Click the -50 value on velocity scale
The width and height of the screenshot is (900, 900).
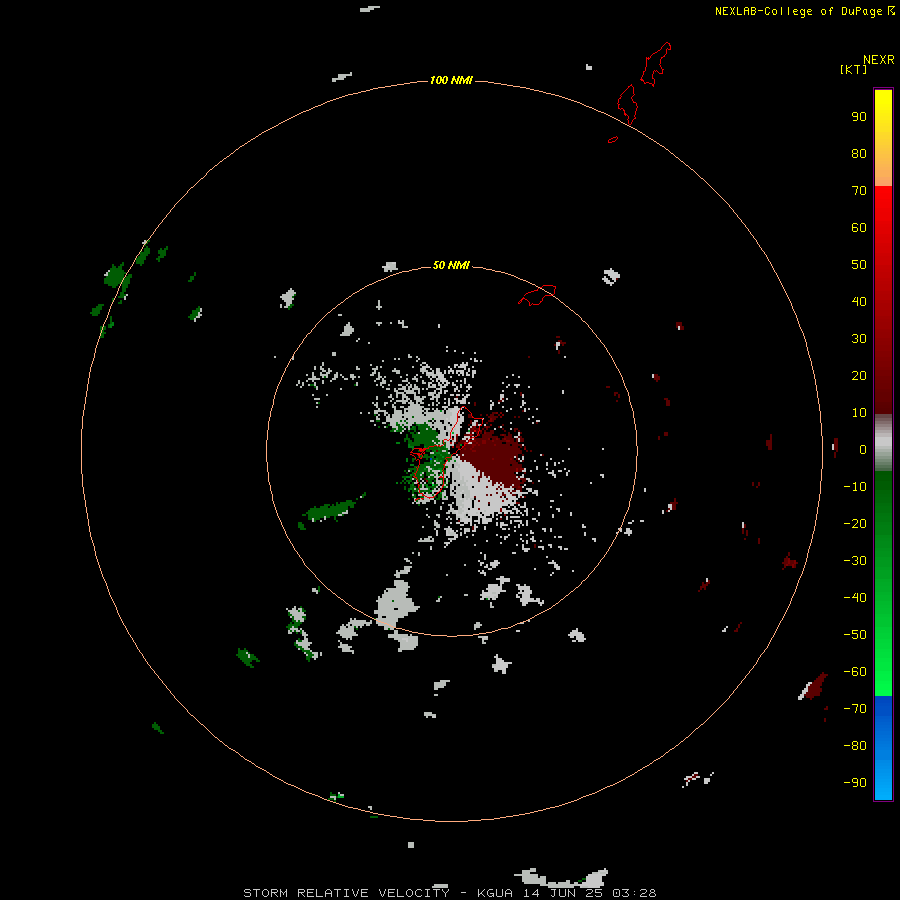point(855,634)
